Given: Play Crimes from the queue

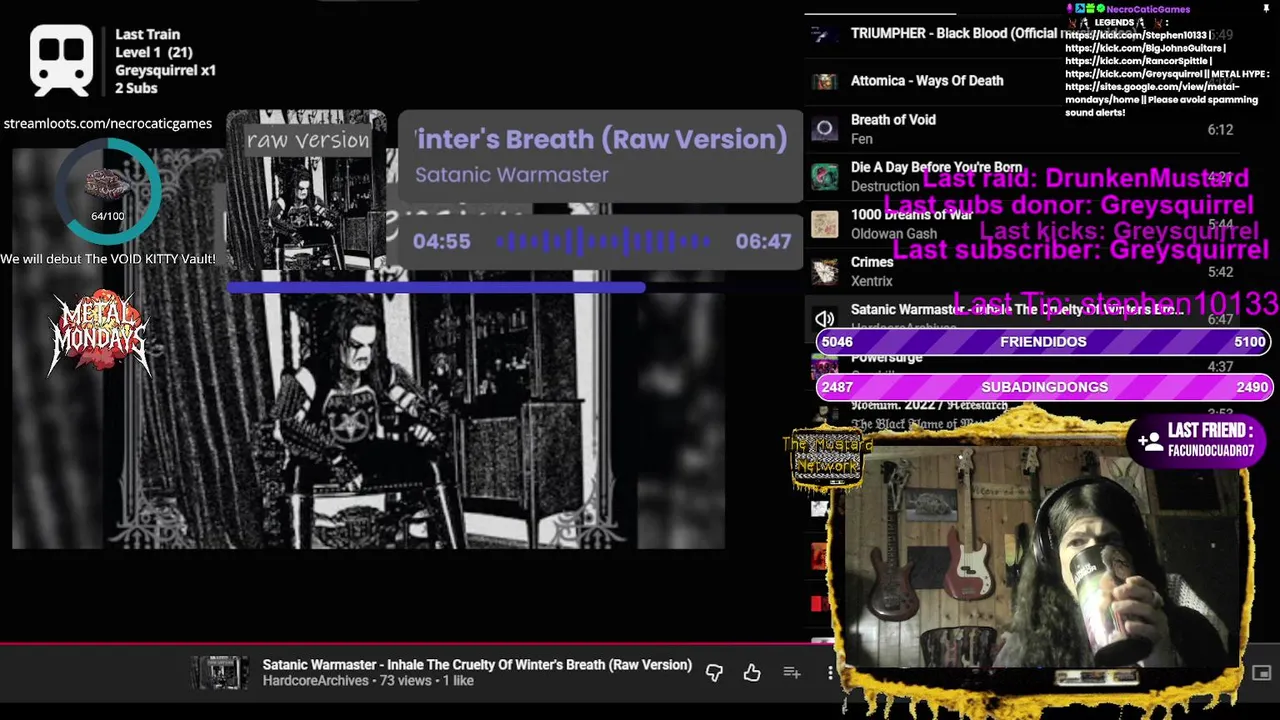Looking at the screenshot, I should [872, 262].
